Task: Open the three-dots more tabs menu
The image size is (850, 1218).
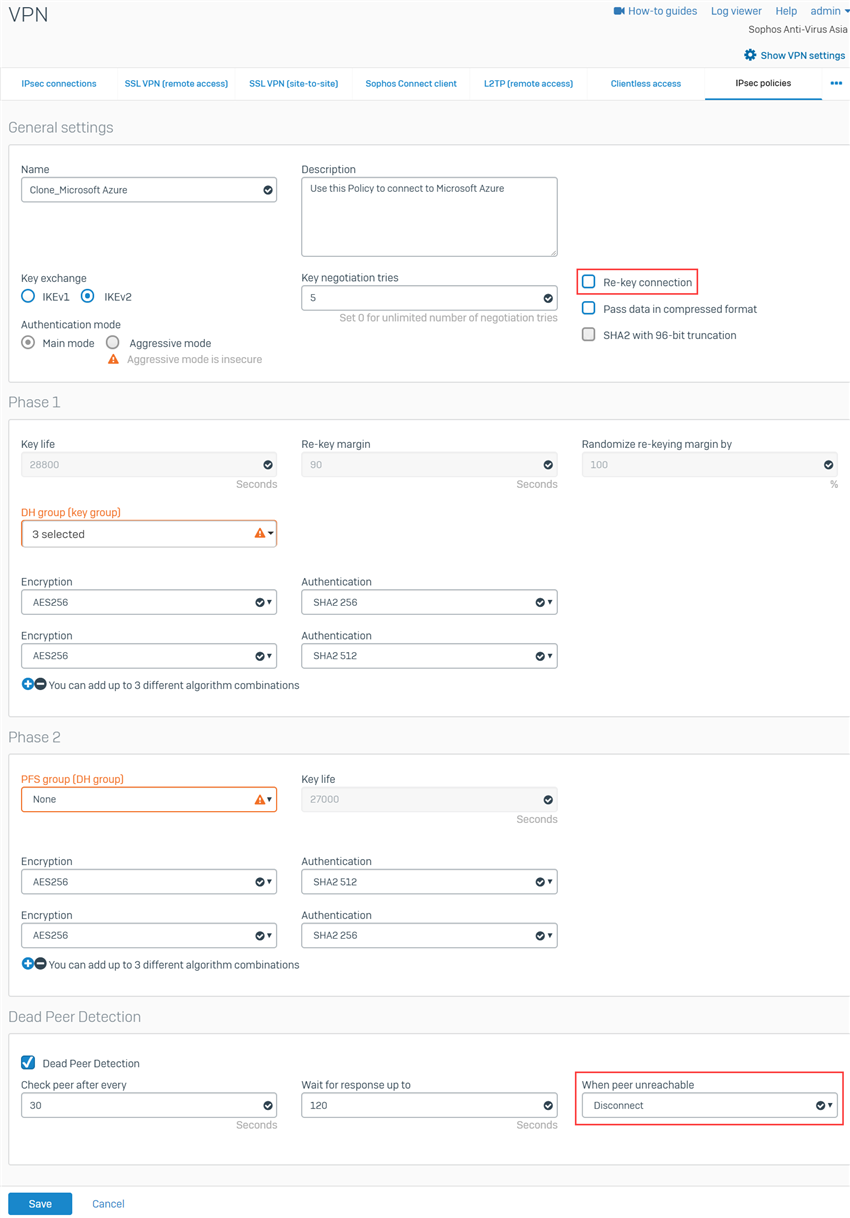Action: click(x=836, y=84)
